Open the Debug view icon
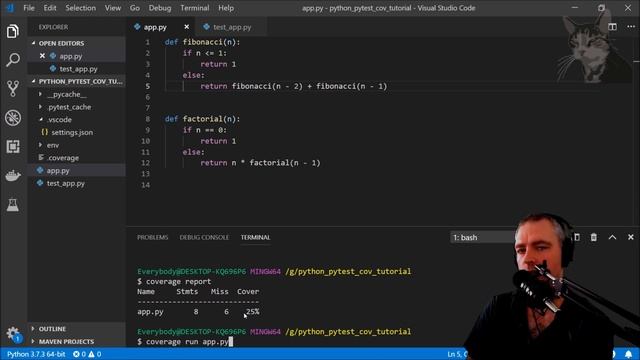Image resolution: width=640 pixels, height=360 pixels. click(x=13, y=118)
